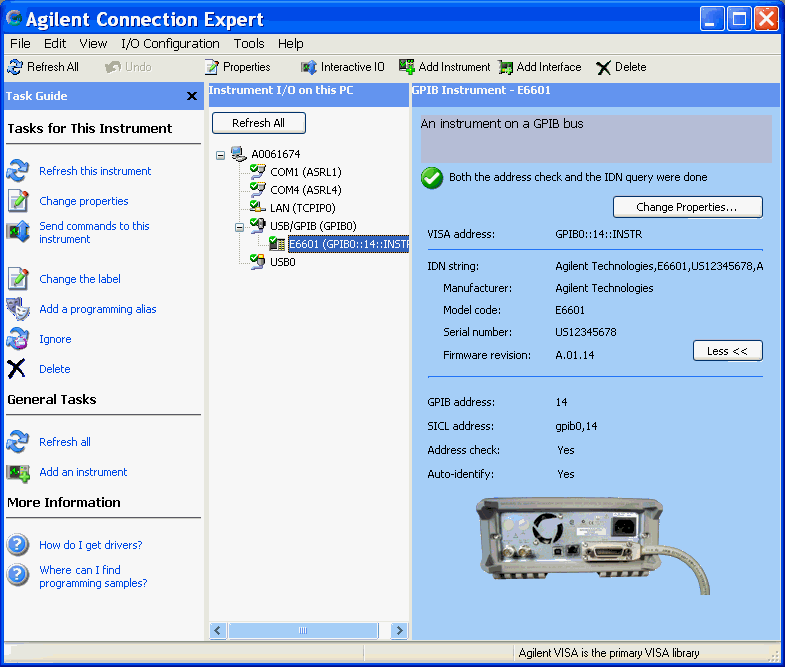The width and height of the screenshot is (785, 667).
Task: Open the I/O Configuration menu
Action: coord(170,44)
